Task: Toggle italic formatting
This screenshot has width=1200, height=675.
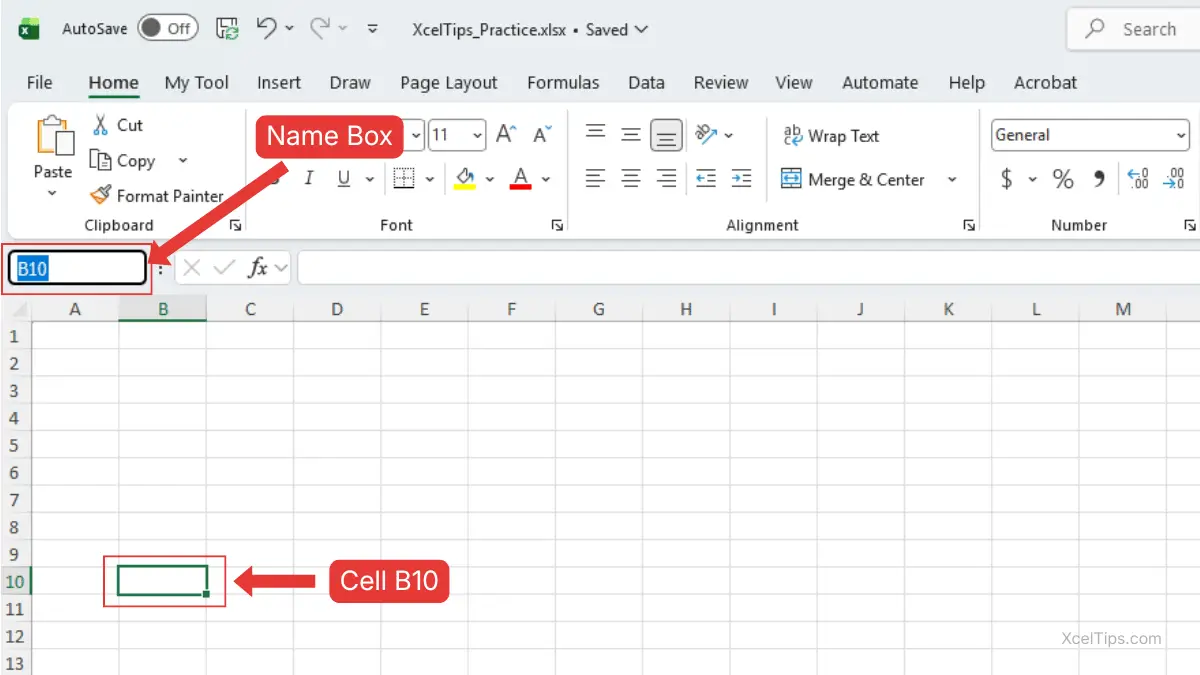Action: click(309, 179)
